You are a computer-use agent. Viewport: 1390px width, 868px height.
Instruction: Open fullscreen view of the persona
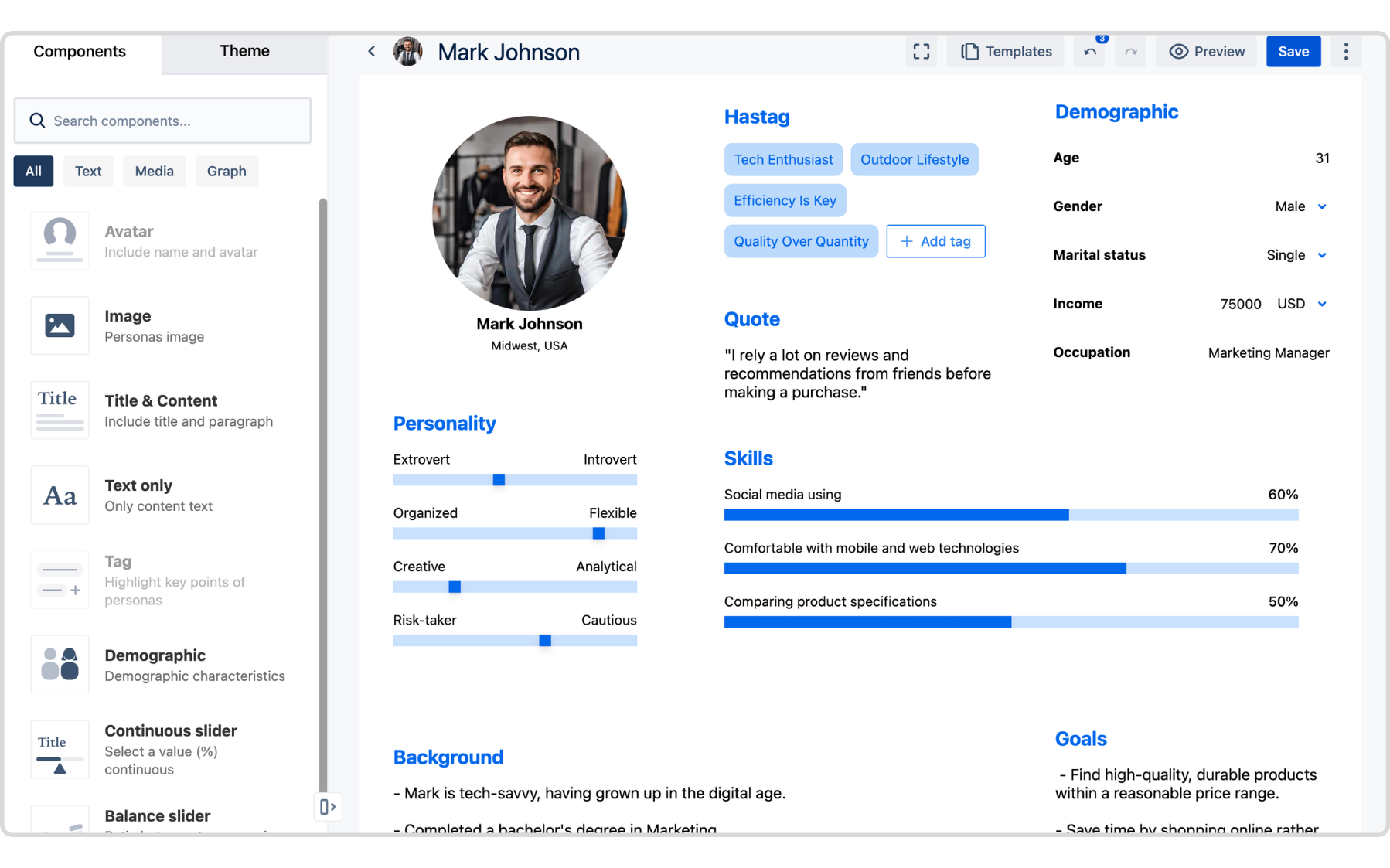click(921, 51)
